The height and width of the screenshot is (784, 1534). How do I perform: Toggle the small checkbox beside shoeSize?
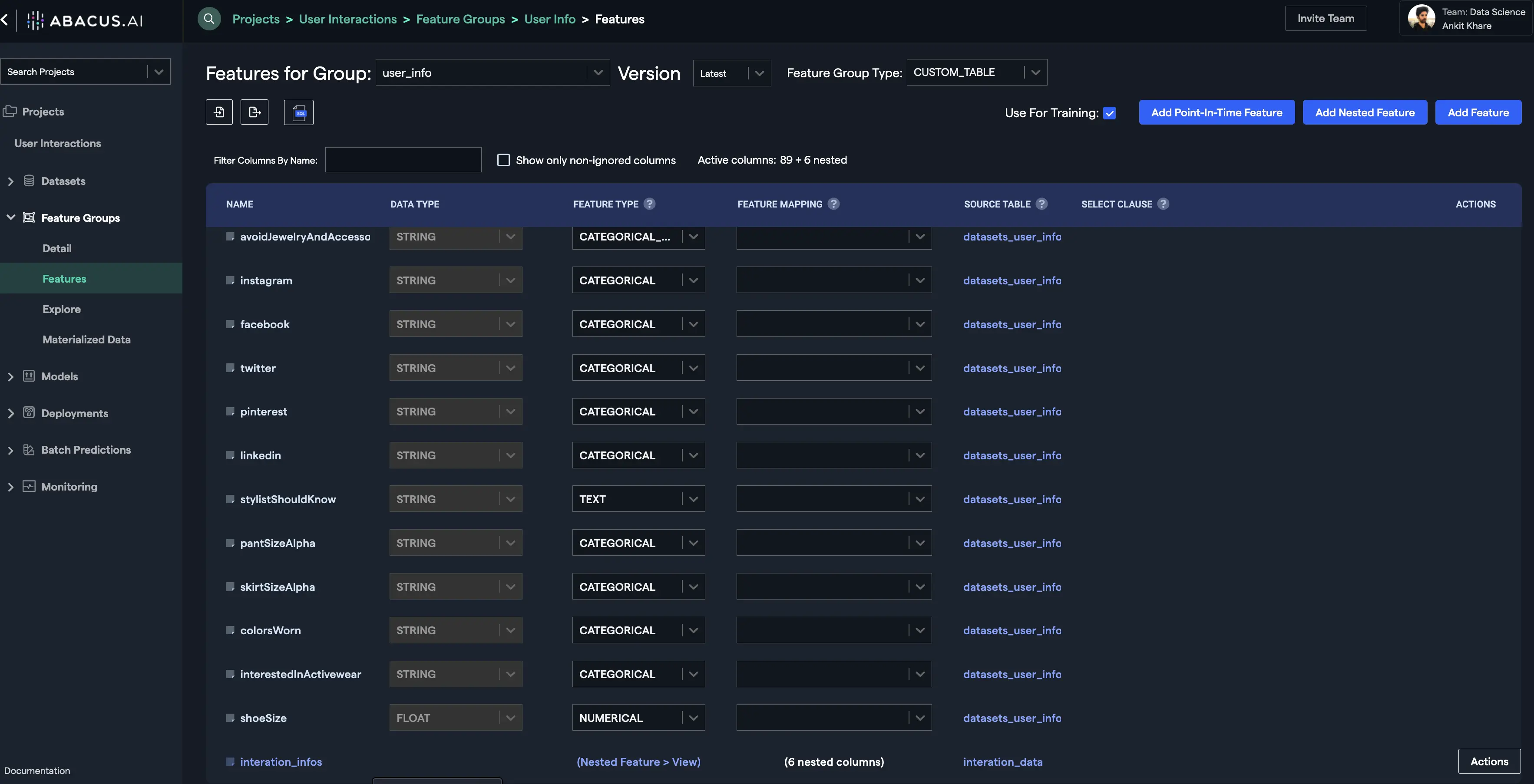[x=230, y=717]
